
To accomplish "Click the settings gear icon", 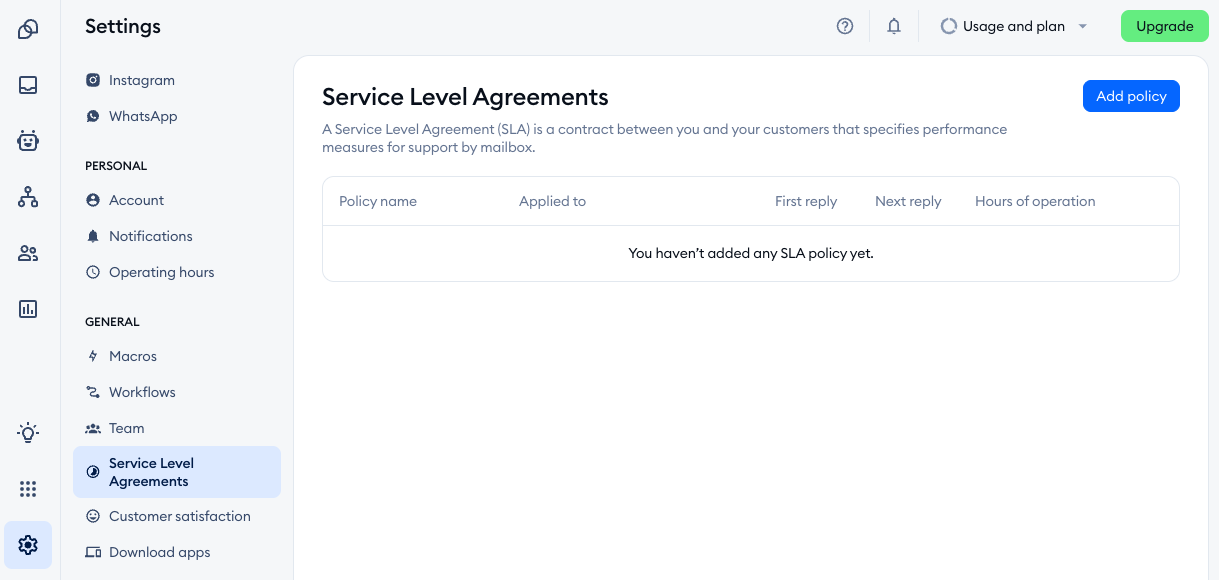I will pyautogui.click(x=28, y=545).
